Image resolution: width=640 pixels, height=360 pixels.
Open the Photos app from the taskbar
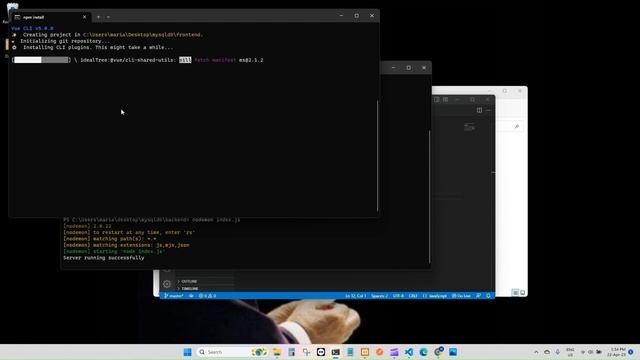coord(453,352)
